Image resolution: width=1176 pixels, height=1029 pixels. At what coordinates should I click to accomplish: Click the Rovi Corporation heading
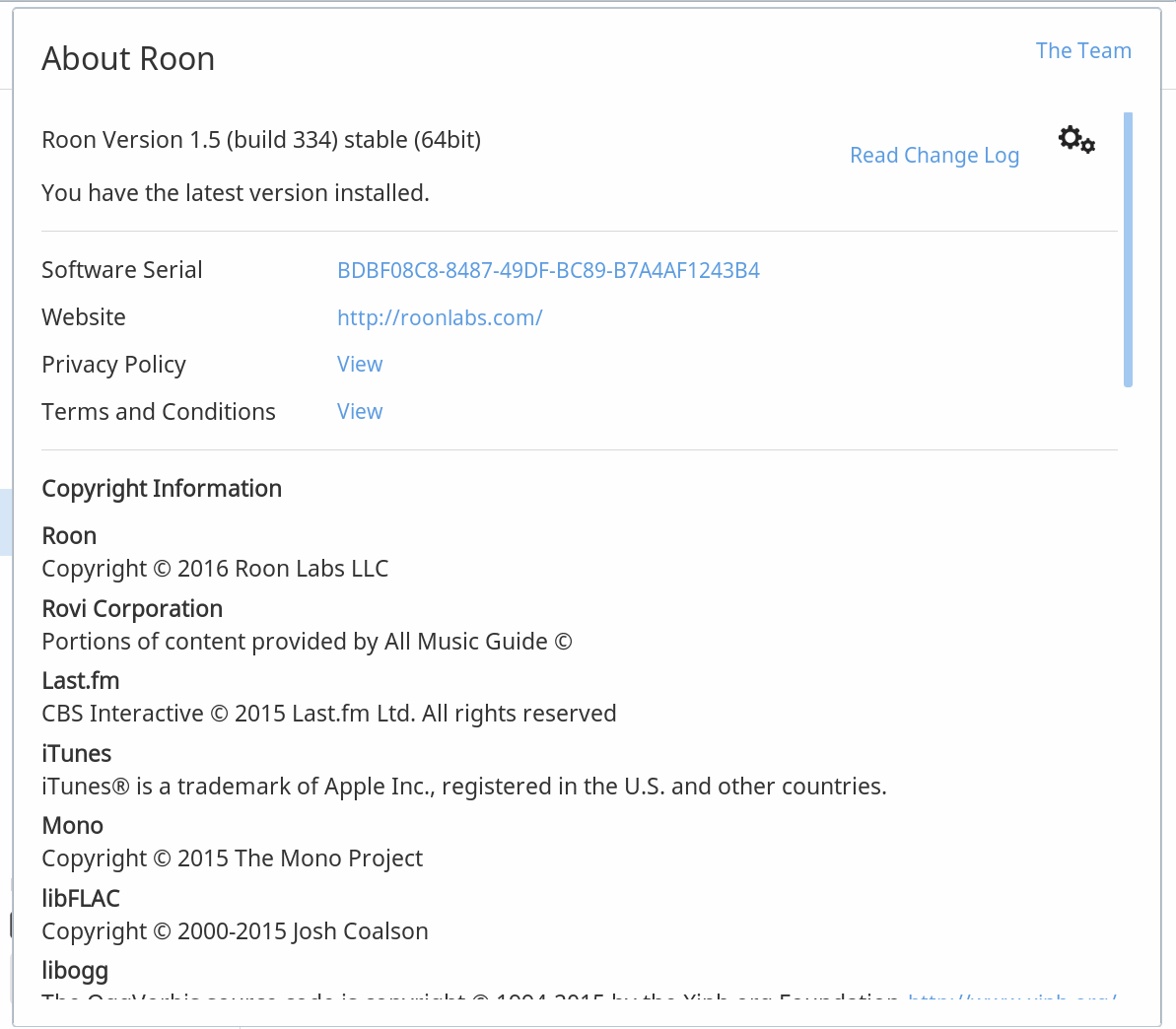tap(132, 609)
